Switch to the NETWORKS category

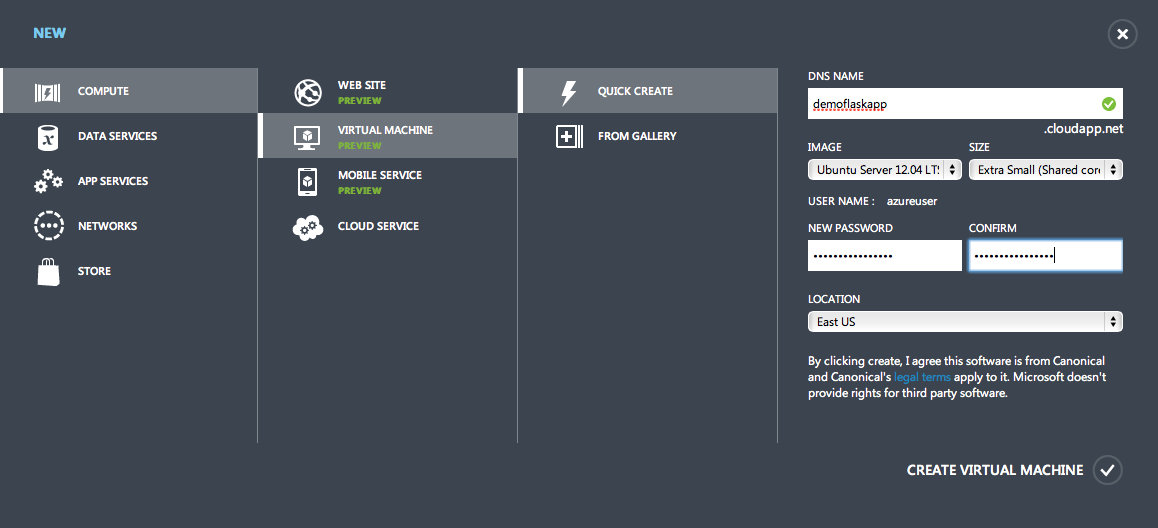tap(107, 226)
